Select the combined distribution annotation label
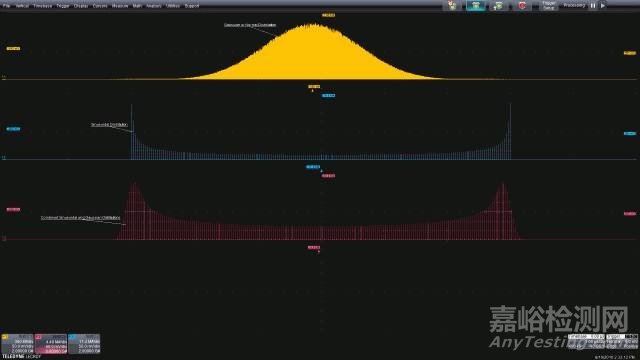The height and width of the screenshot is (360, 640). pyautogui.click(x=80, y=218)
